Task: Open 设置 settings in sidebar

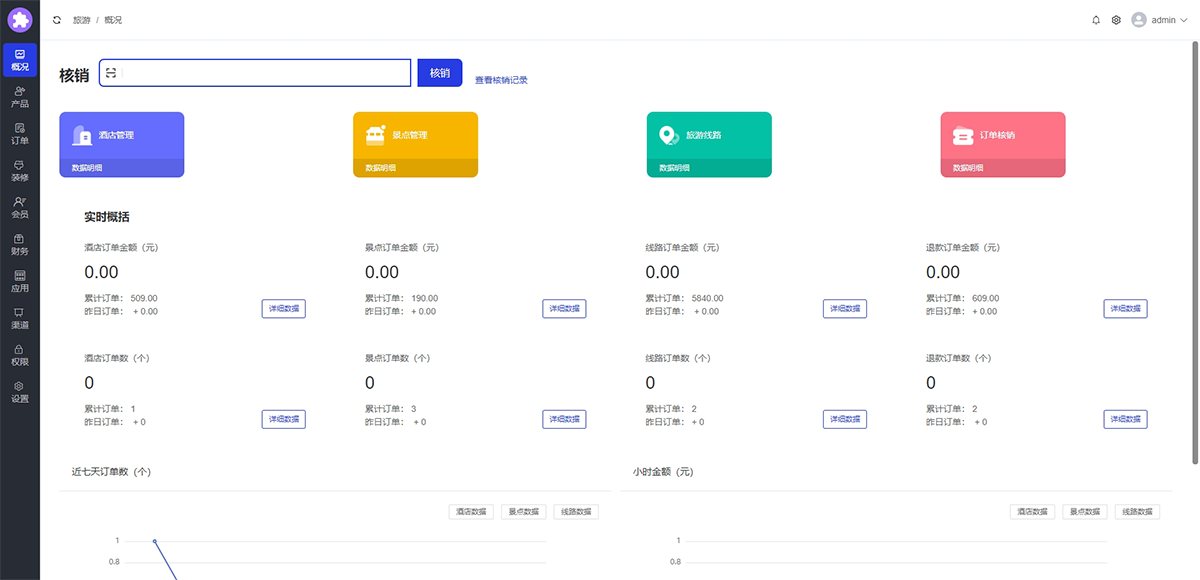Action: click(20, 392)
